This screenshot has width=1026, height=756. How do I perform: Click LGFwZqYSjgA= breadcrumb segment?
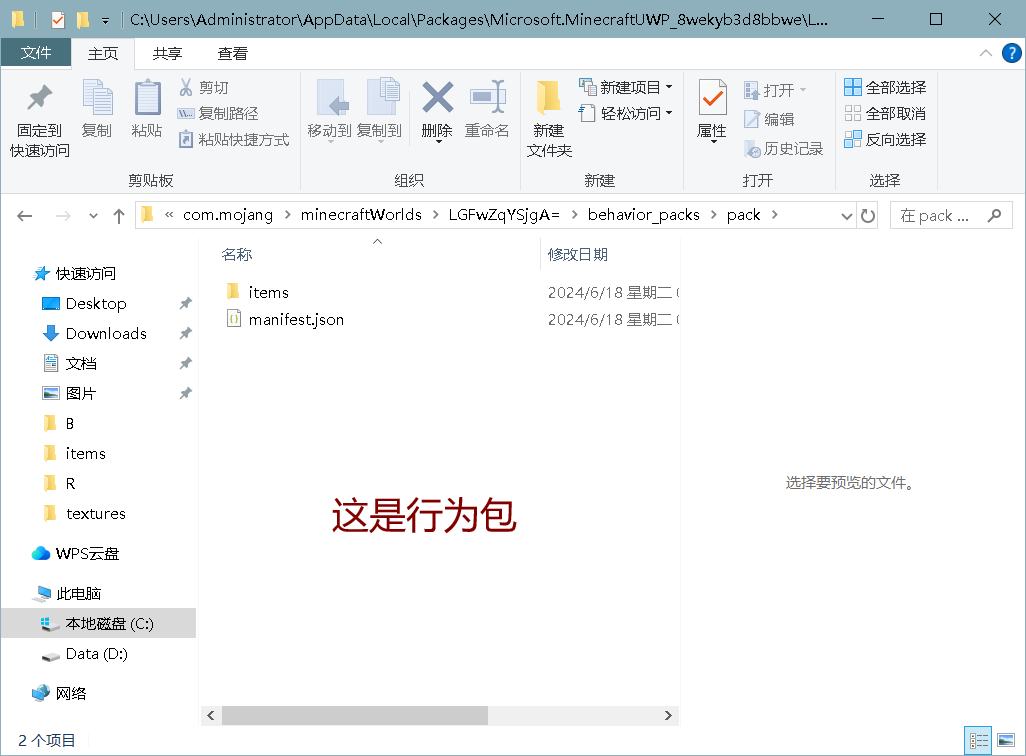point(504,215)
